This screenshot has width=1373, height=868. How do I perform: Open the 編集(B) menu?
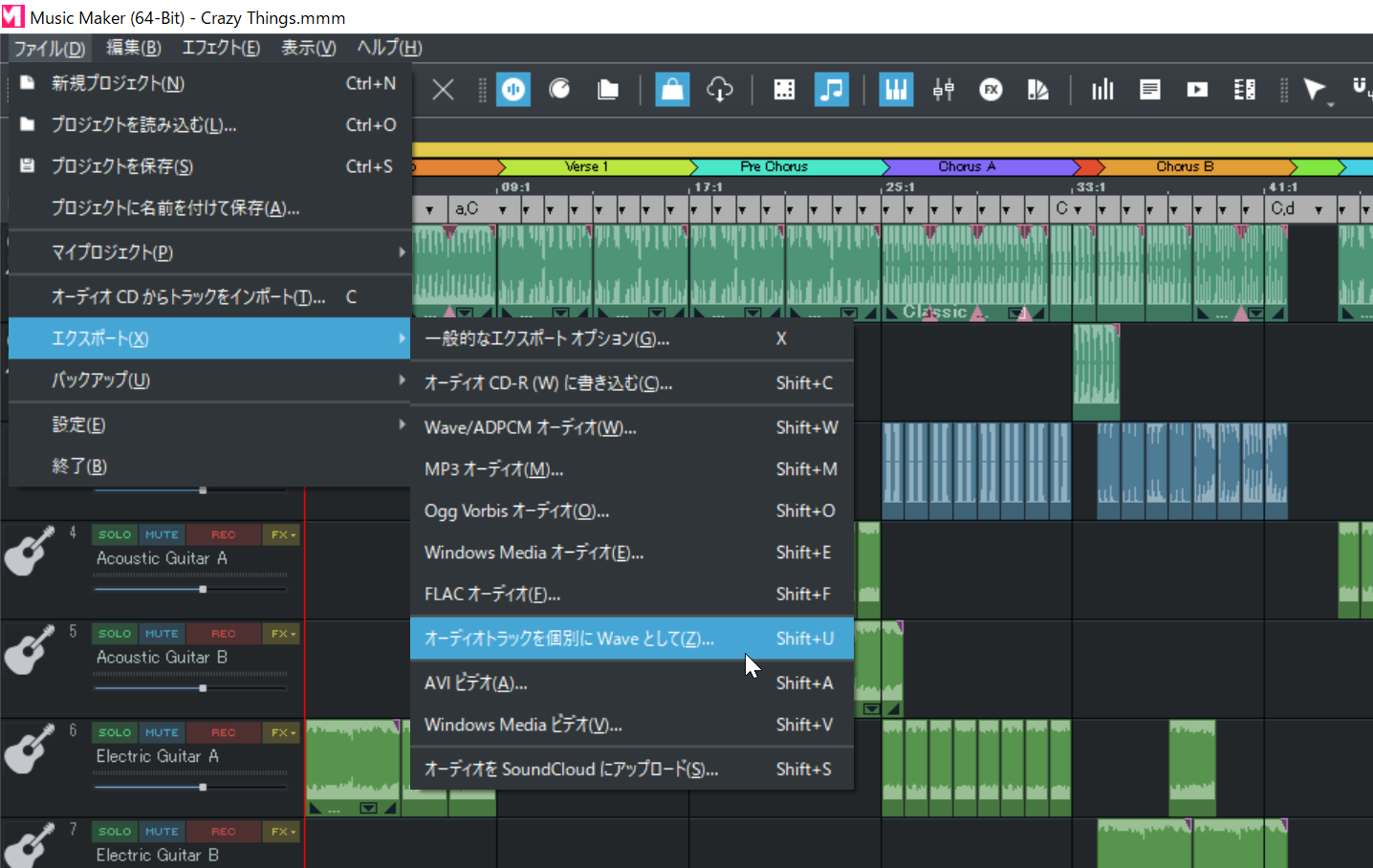pos(133,48)
